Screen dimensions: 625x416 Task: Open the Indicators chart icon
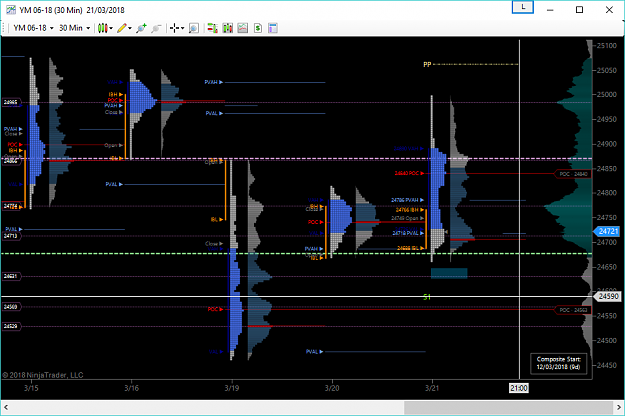(x=243, y=28)
